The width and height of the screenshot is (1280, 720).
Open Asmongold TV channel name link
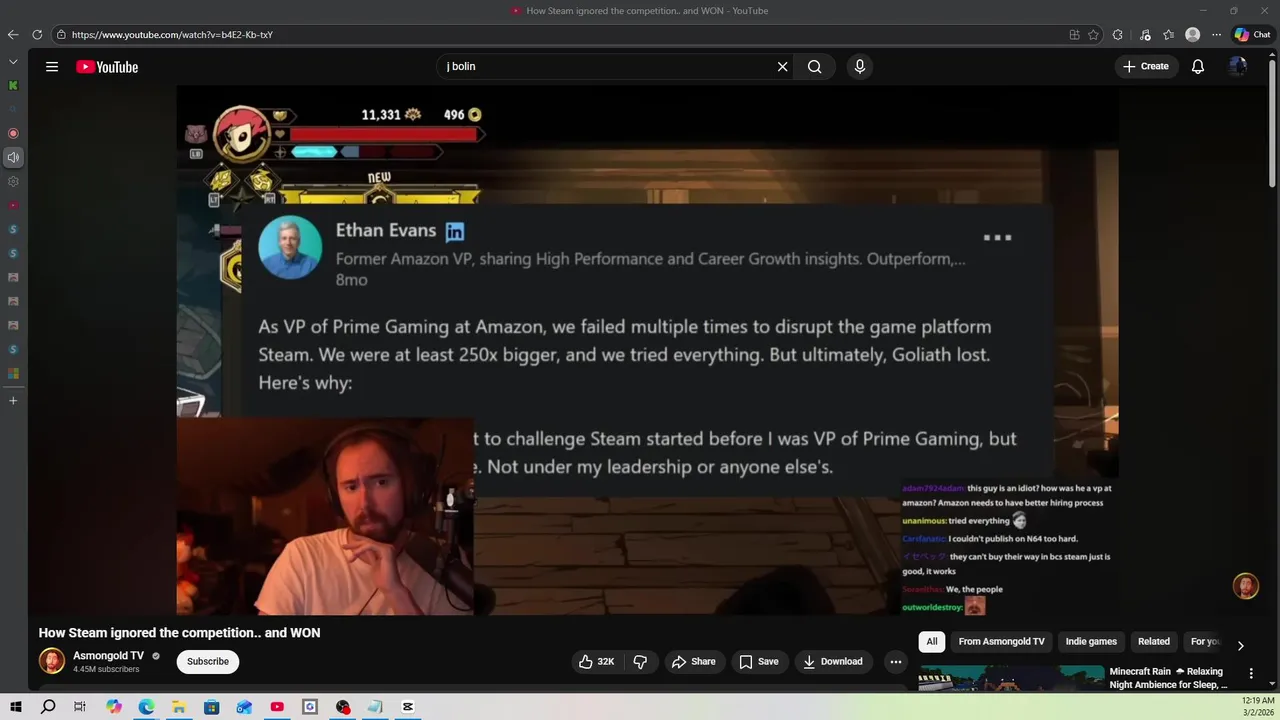(108, 656)
